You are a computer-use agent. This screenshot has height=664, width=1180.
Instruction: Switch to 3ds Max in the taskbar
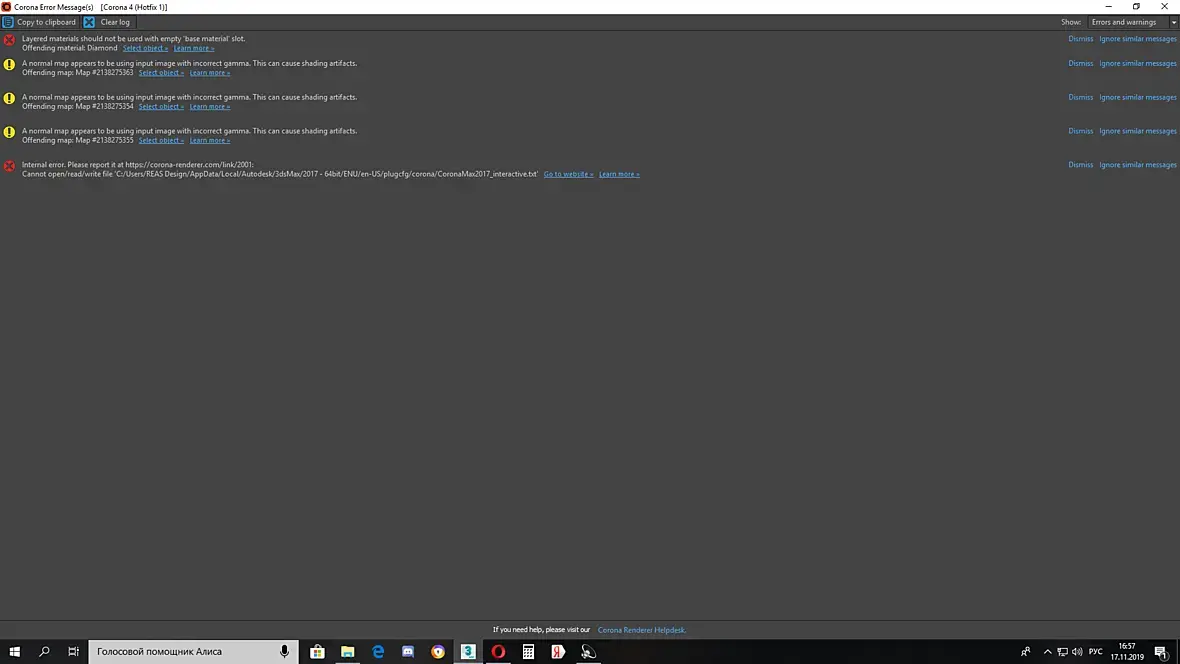click(x=468, y=651)
